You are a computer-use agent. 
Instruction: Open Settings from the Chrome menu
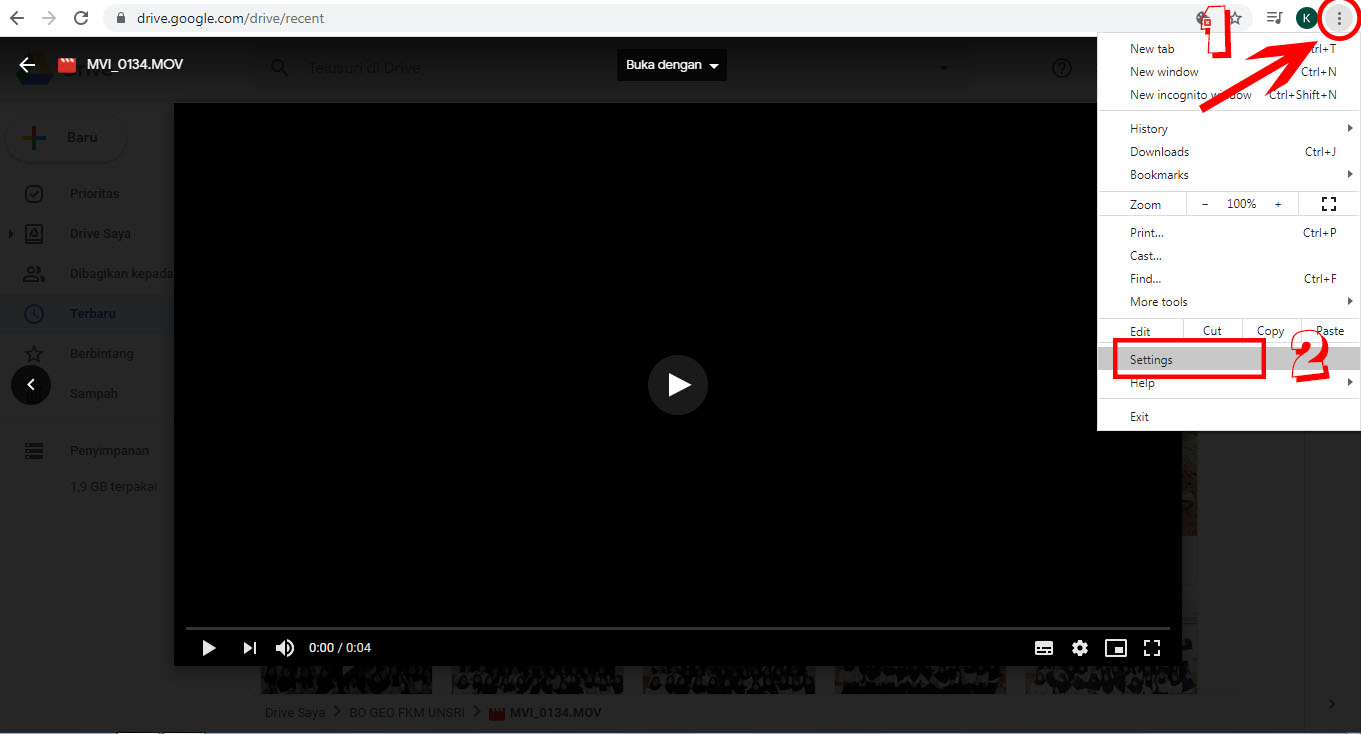point(1229,360)
